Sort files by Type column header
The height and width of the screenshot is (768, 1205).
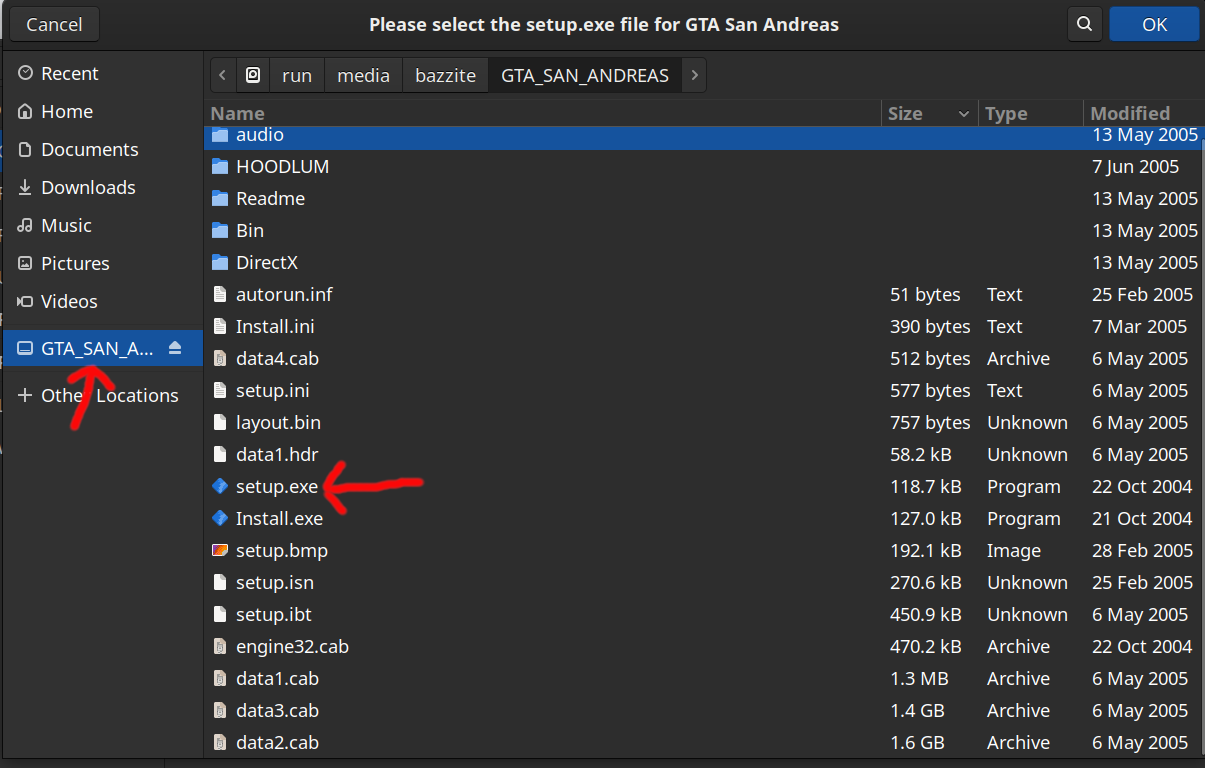[1030, 113]
